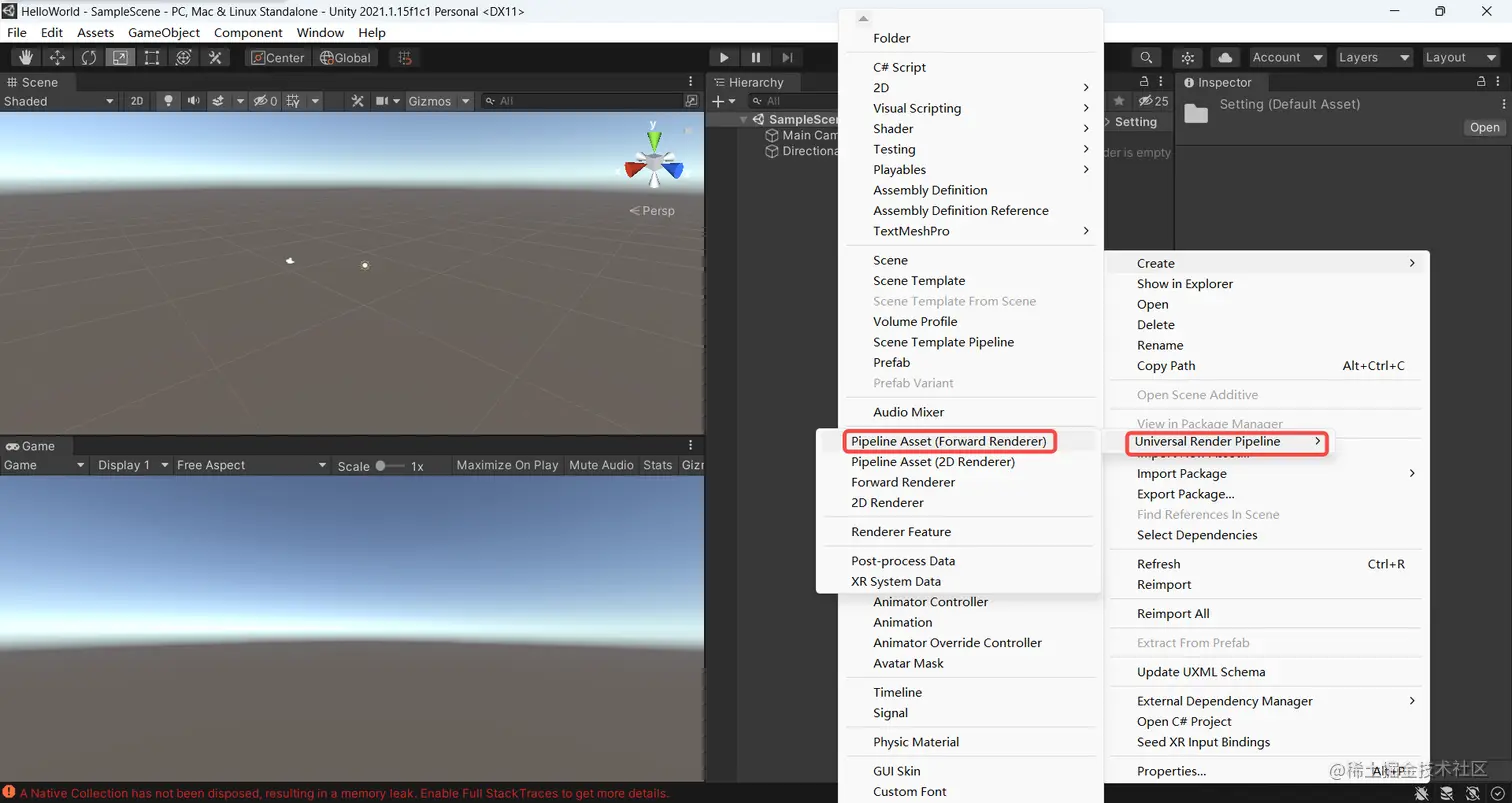Toggle hidden packages count (25) in Project panel
The height and width of the screenshot is (803, 1512).
pyautogui.click(x=1153, y=101)
